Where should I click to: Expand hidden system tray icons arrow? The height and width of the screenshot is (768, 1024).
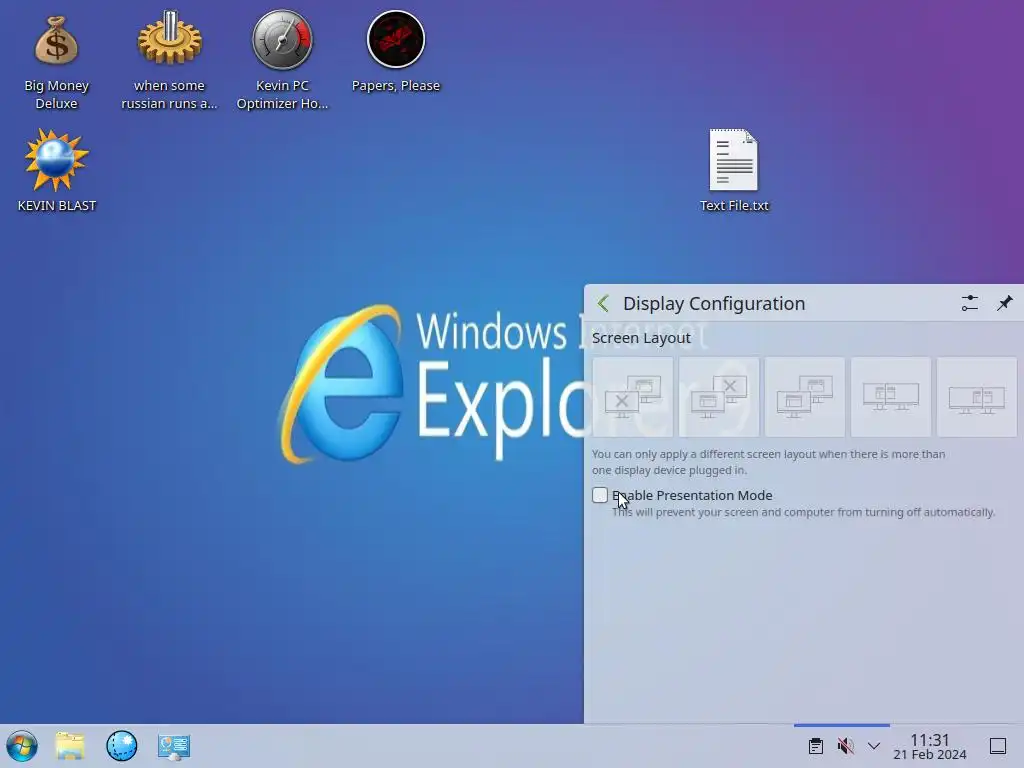tap(874, 746)
